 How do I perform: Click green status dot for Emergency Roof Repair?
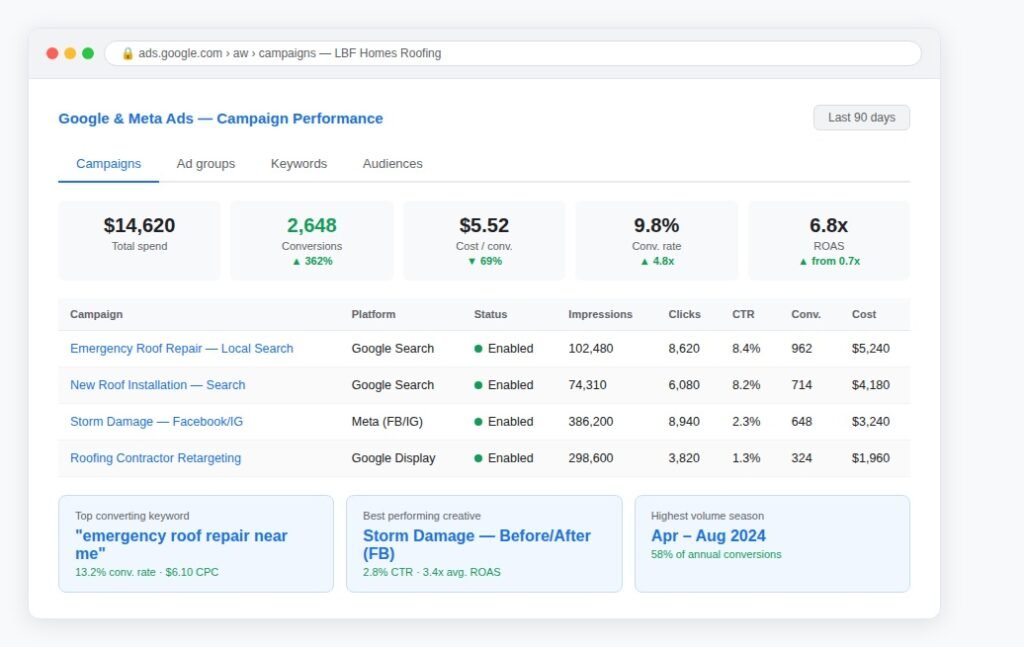(478, 349)
